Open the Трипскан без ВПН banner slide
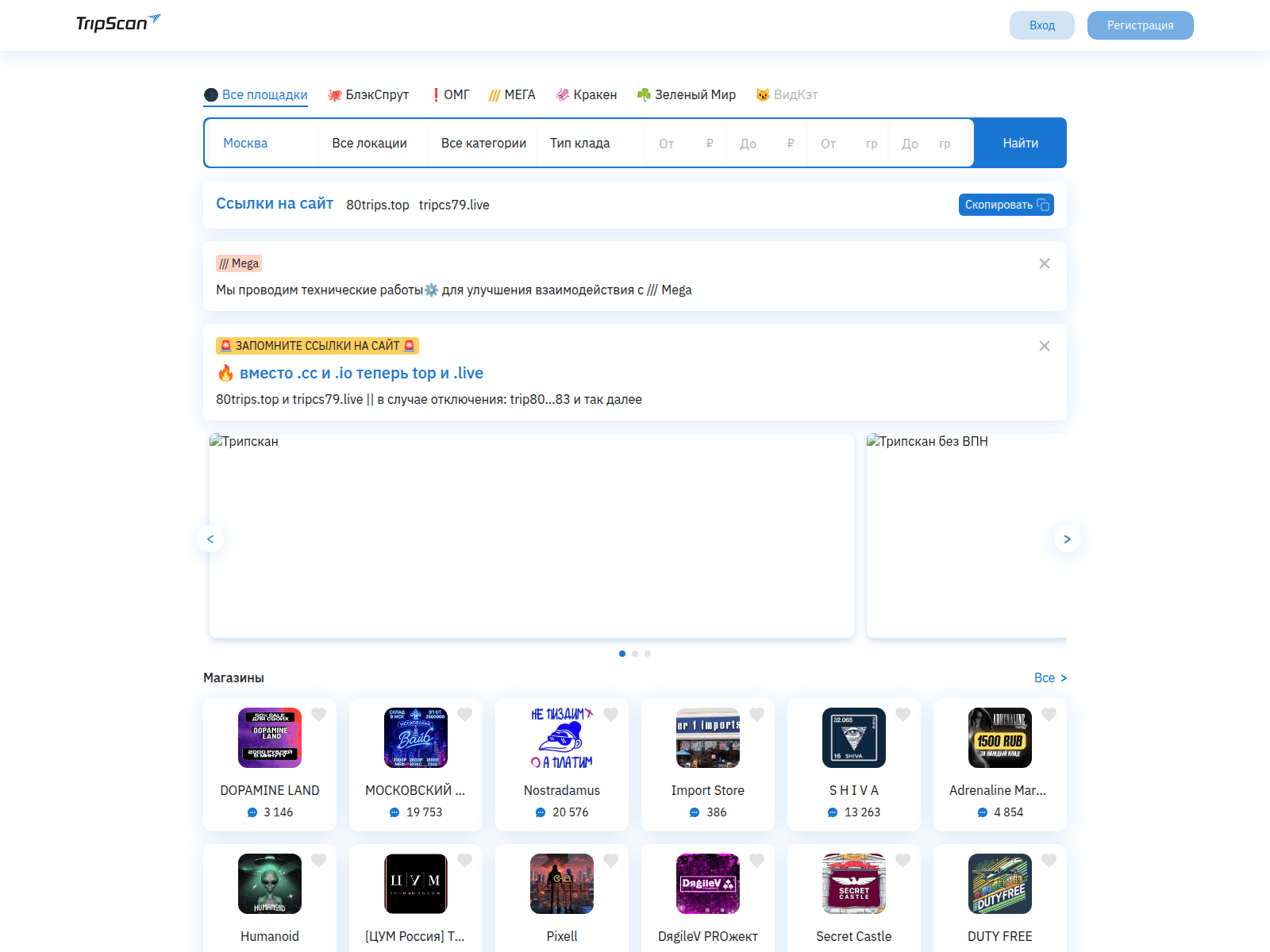Image resolution: width=1270 pixels, height=952 pixels. [967, 535]
